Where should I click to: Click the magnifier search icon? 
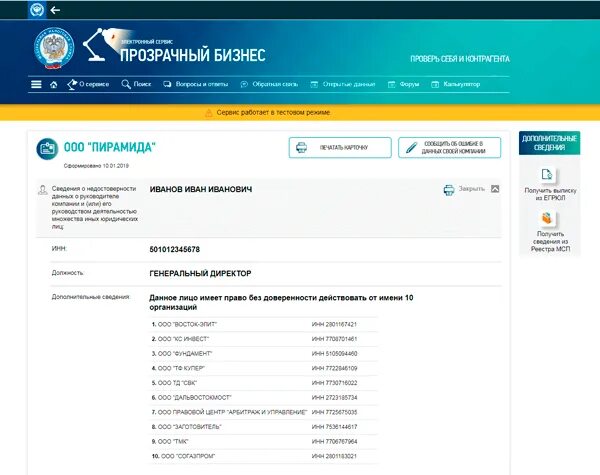[x=126, y=84]
